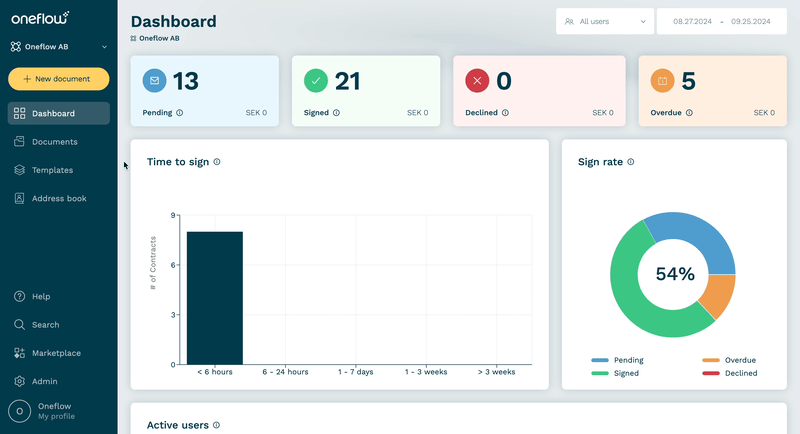Viewport: 800px width, 434px height.
Task: Click the Pending info icon
Action: pos(180,113)
